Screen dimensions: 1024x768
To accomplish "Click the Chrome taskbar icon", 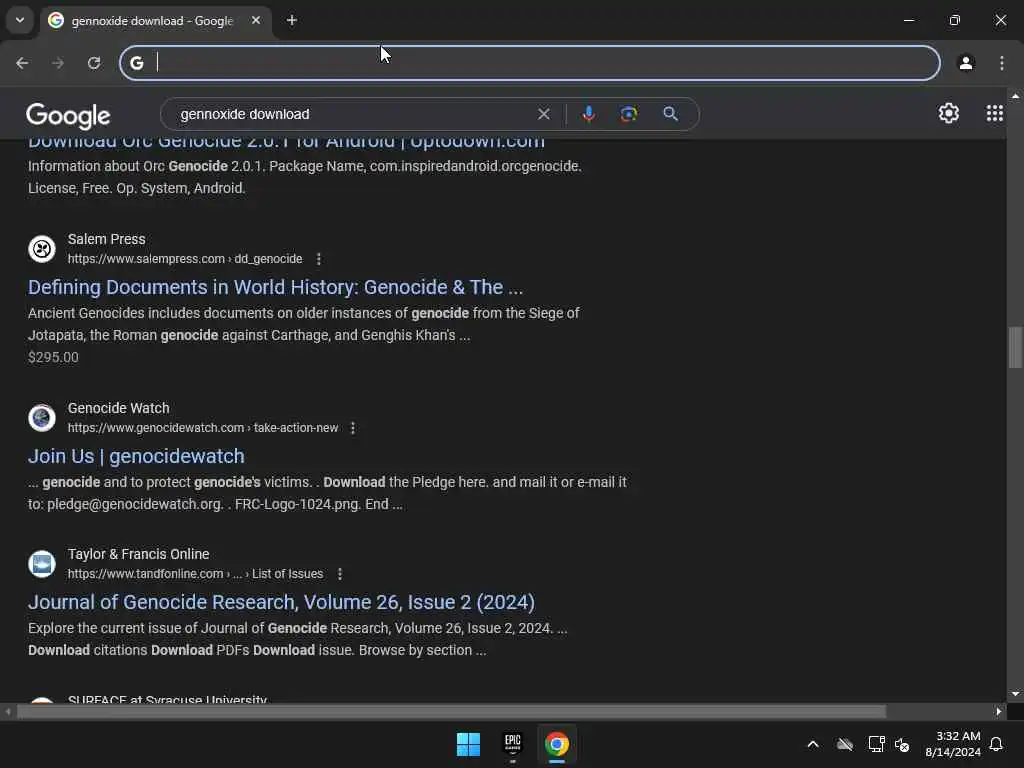I will [557, 744].
